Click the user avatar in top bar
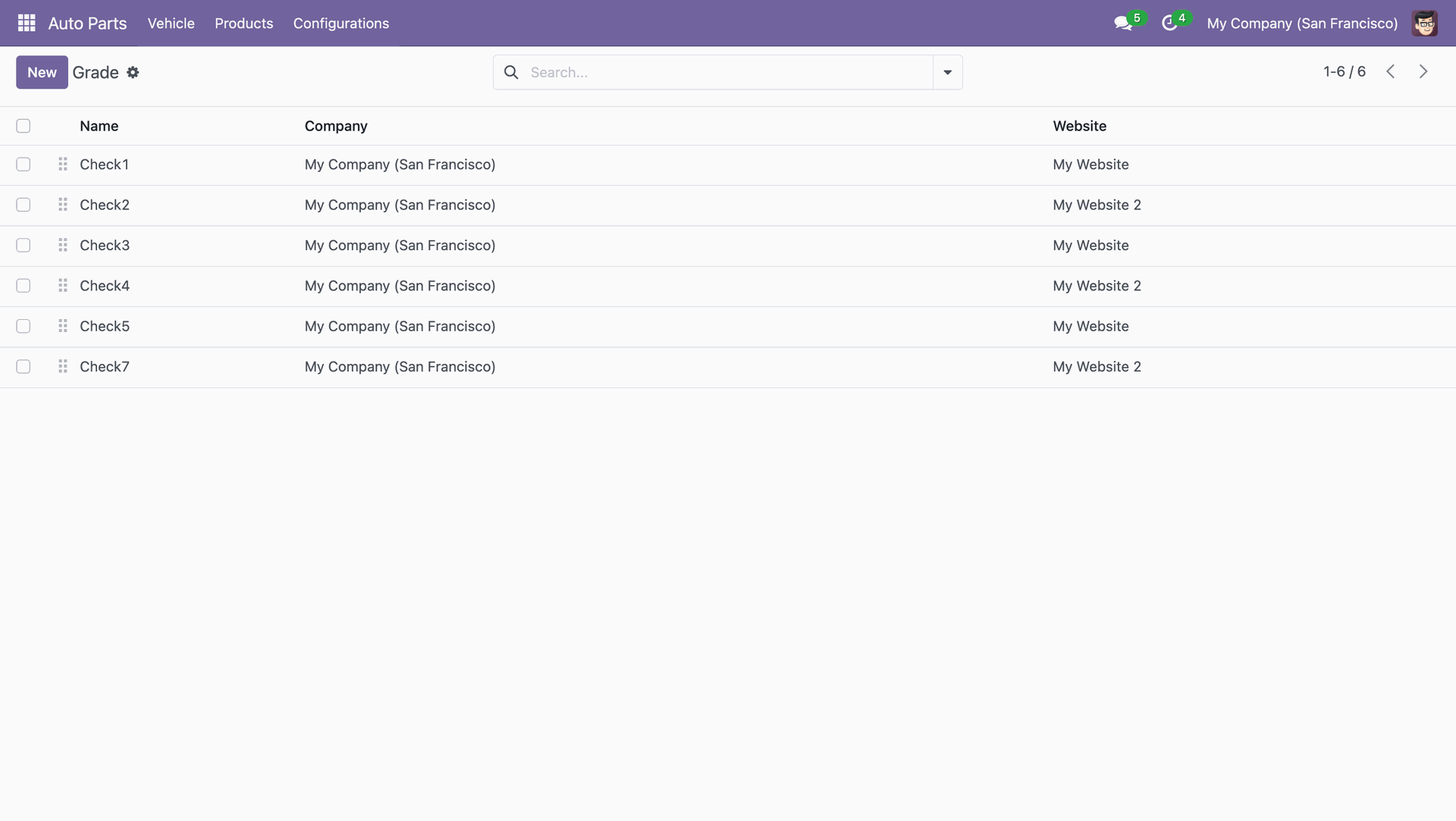The image size is (1456, 821). click(1424, 24)
